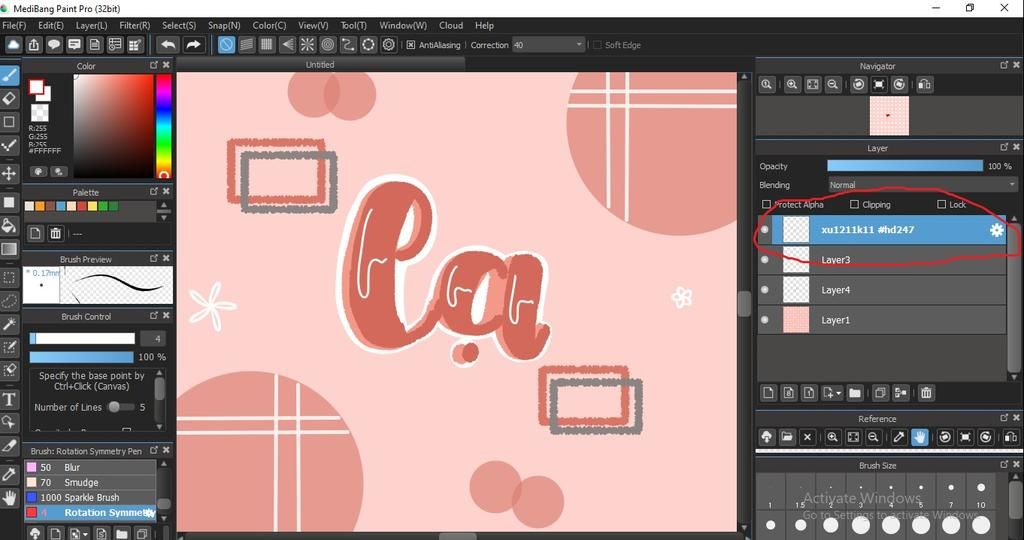
Task: Zoom in within the Navigator panel
Action: pos(792,84)
